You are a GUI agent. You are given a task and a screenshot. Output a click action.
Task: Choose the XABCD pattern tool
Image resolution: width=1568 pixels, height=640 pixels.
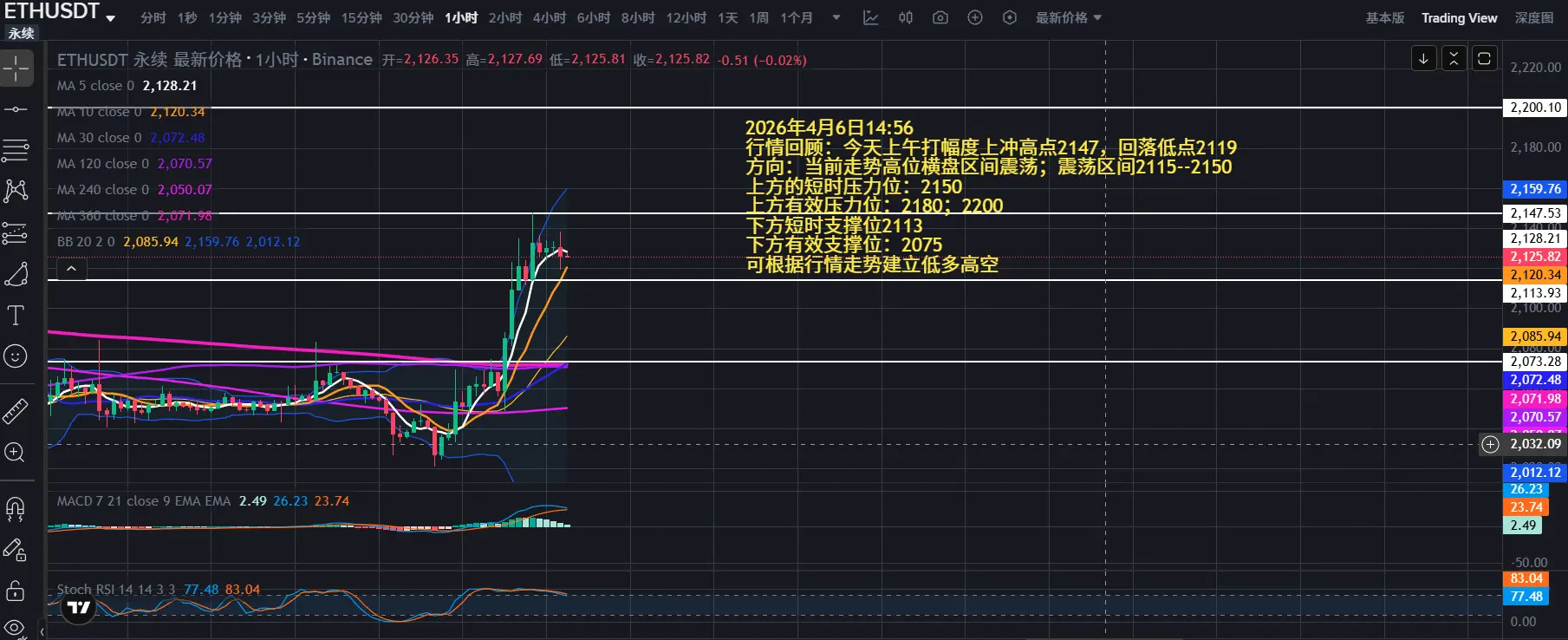click(16, 191)
